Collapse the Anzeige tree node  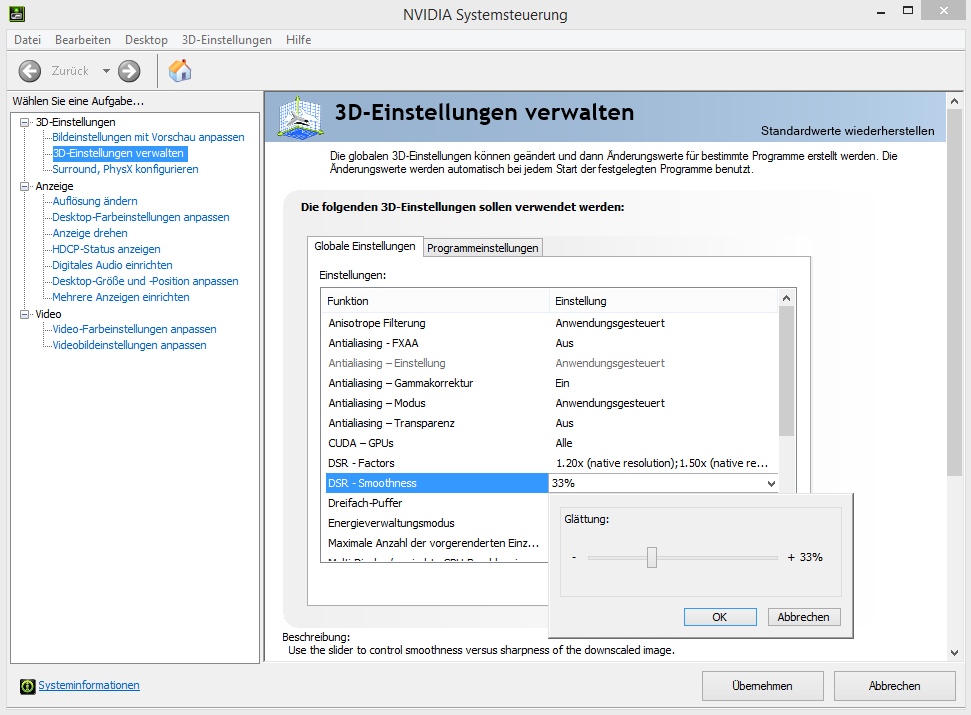[x=25, y=186]
